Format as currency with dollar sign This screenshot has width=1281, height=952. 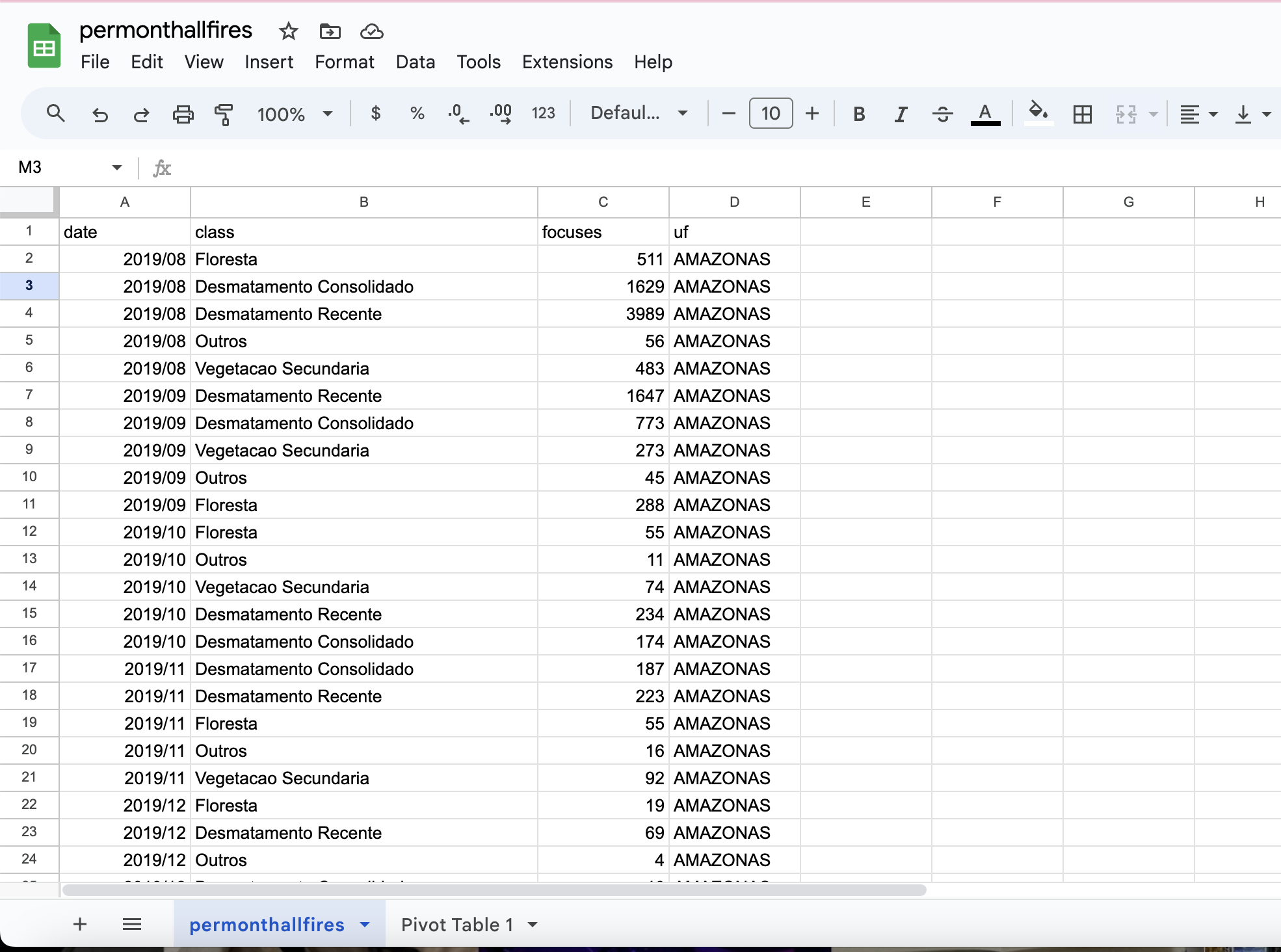pyautogui.click(x=375, y=114)
